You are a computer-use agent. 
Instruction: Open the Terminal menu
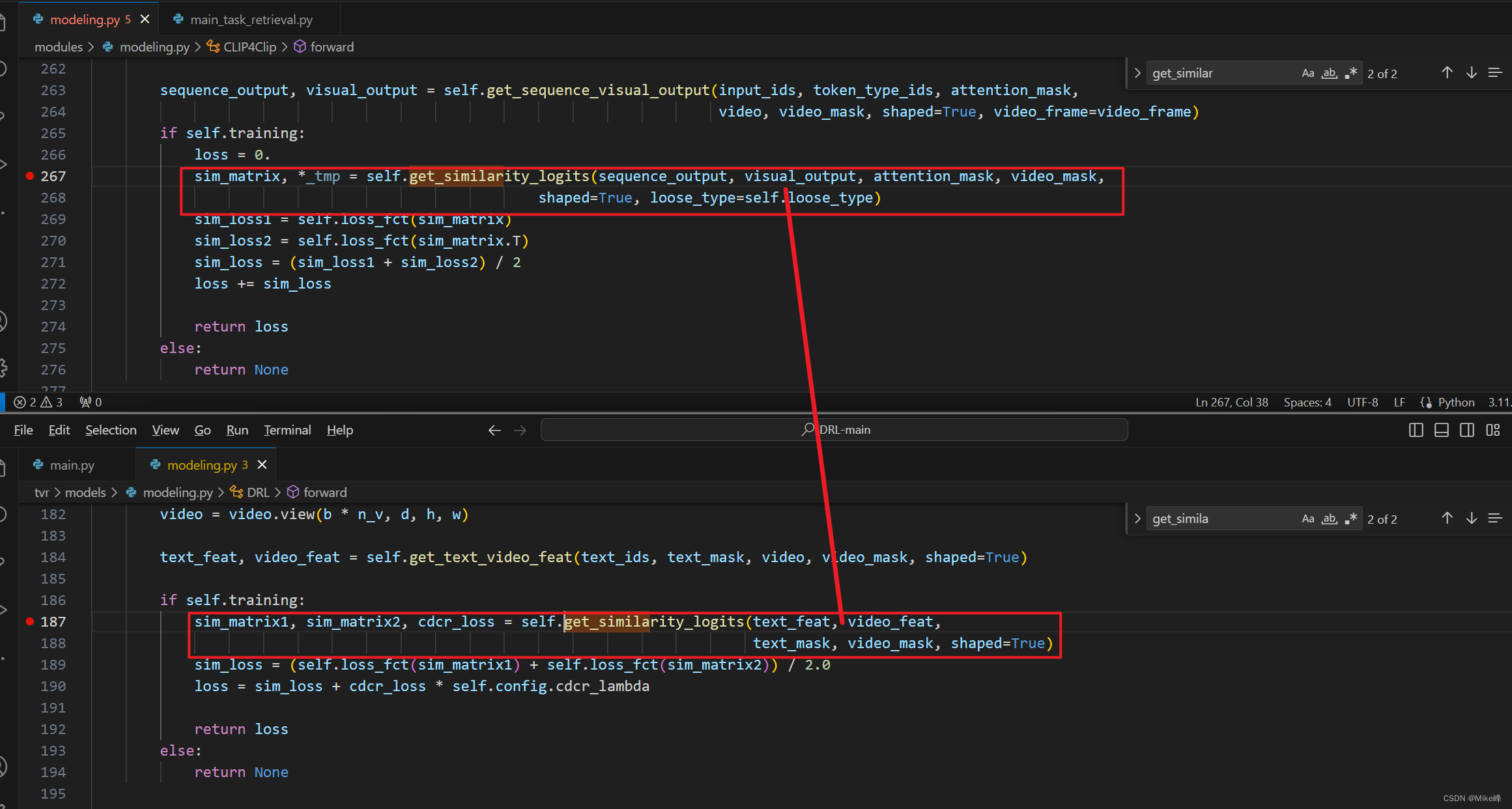(287, 430)
